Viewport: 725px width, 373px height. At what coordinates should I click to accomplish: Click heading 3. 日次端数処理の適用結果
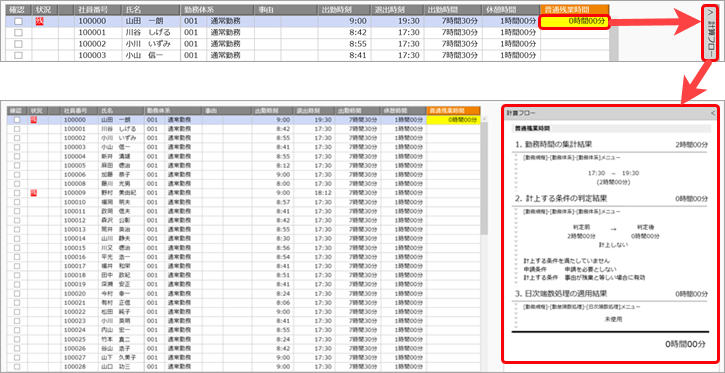[x=561, y=294]
